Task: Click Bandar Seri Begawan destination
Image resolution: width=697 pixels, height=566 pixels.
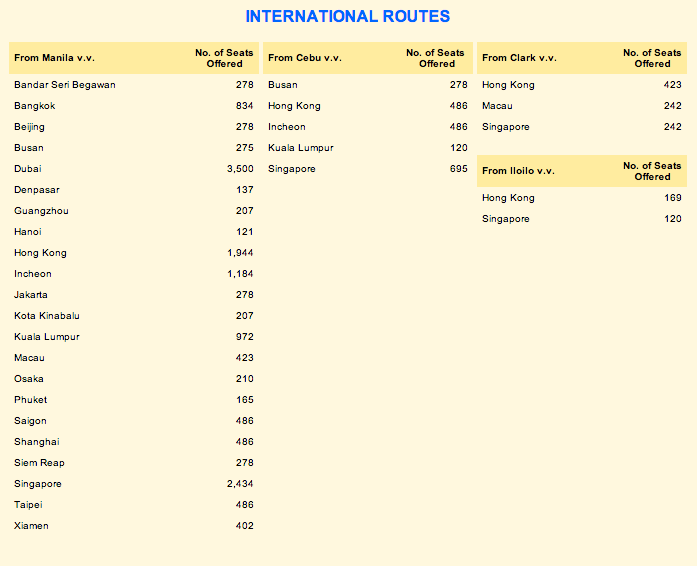Action: pyautogui.click(x=65, y=84)
